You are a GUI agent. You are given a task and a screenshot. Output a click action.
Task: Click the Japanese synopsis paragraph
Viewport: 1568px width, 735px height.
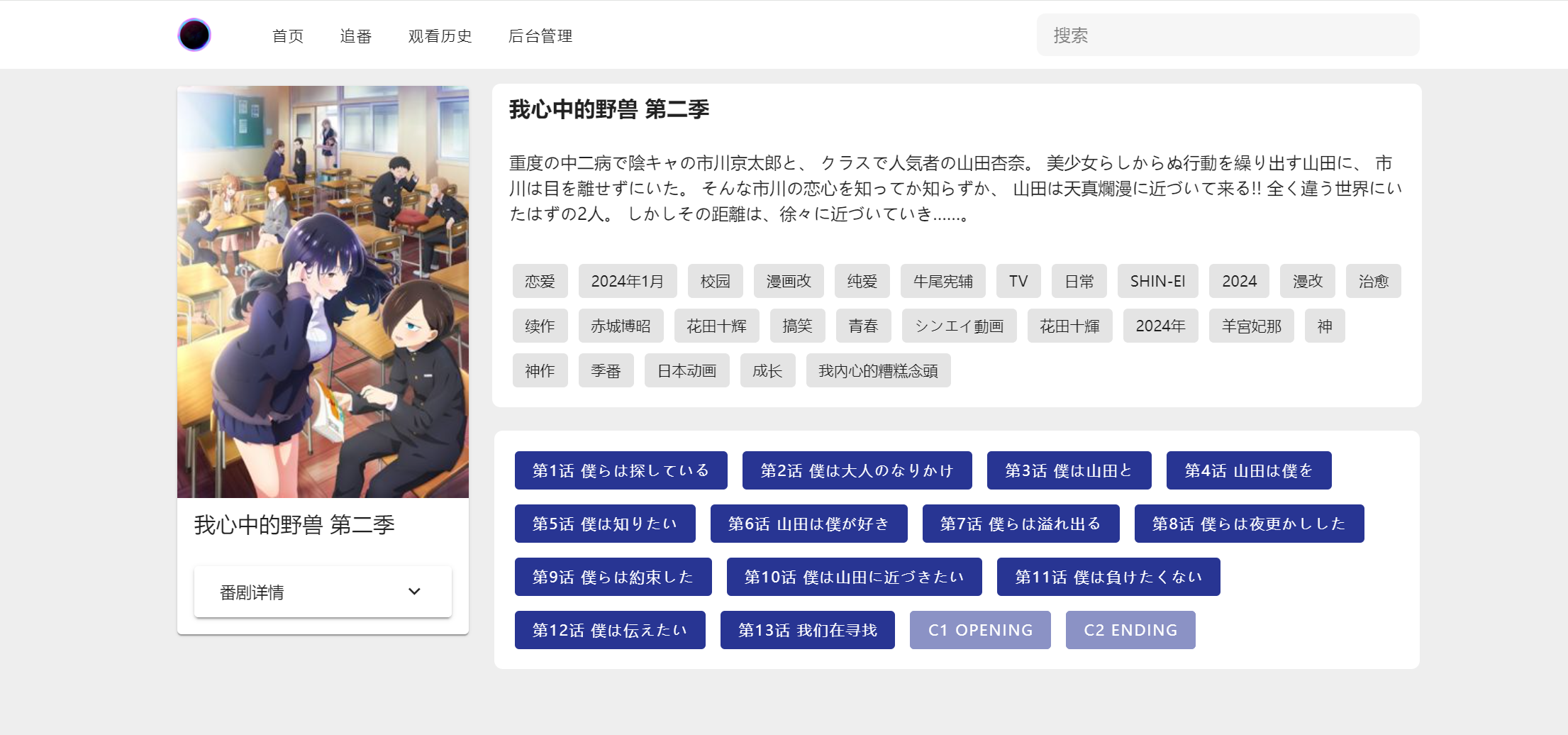955,189
